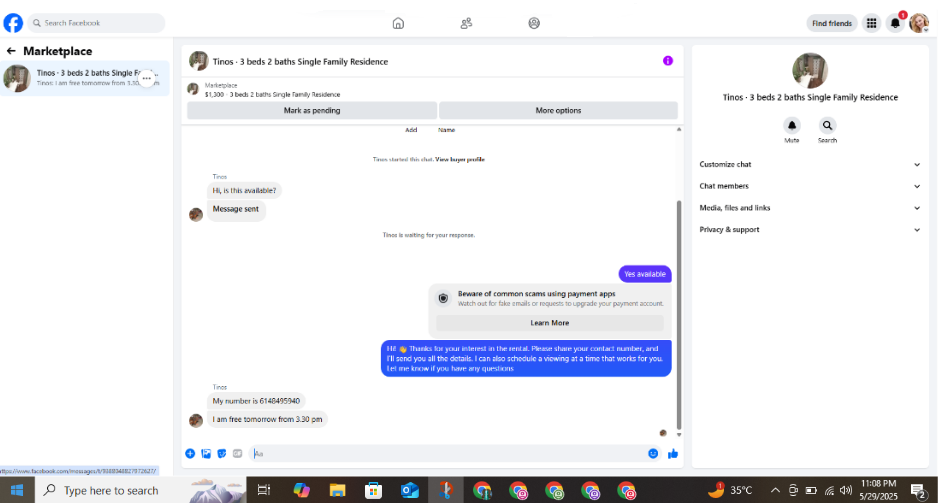
Task: Open the View buyer profile link
Action: 459,160
